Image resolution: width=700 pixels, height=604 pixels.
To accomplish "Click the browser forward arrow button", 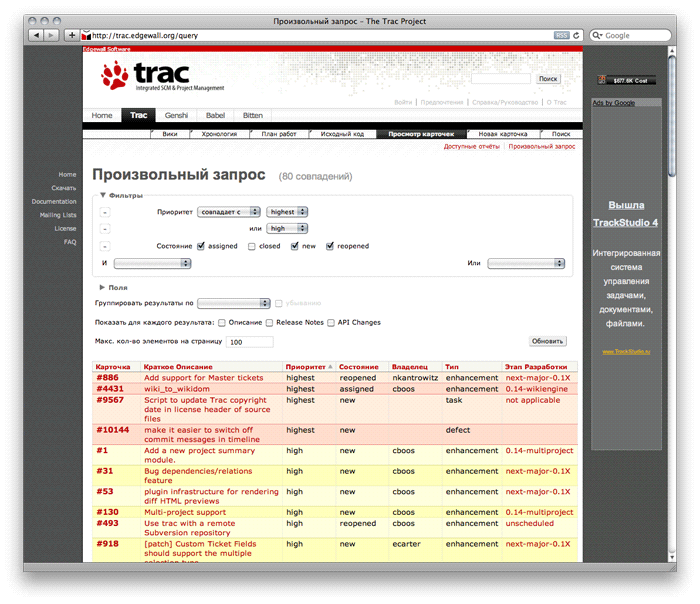I will (x=52, y=35).
